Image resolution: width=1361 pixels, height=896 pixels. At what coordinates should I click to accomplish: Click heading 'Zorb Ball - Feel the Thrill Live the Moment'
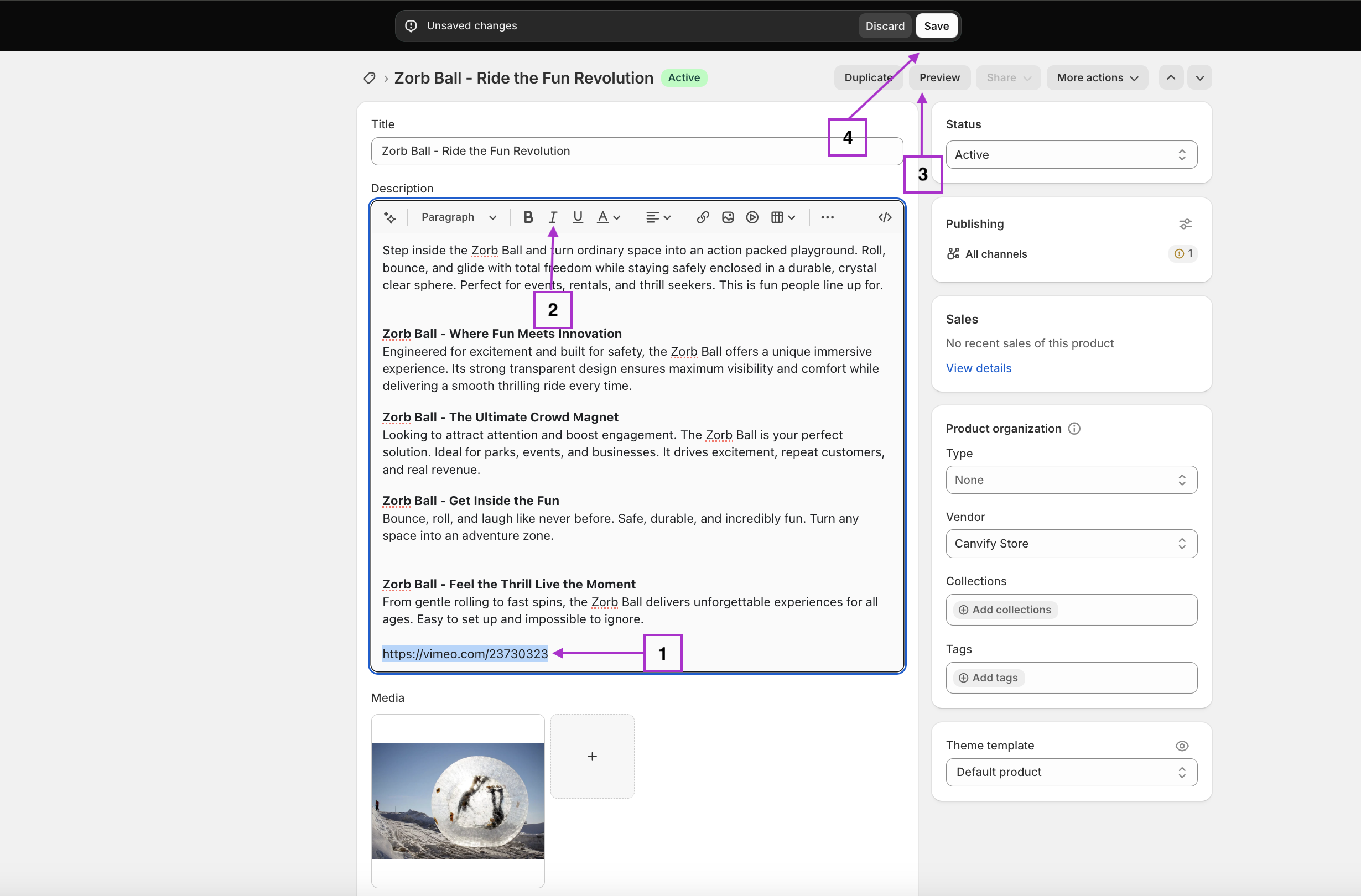pyautogui.click(x=509, y=585)
